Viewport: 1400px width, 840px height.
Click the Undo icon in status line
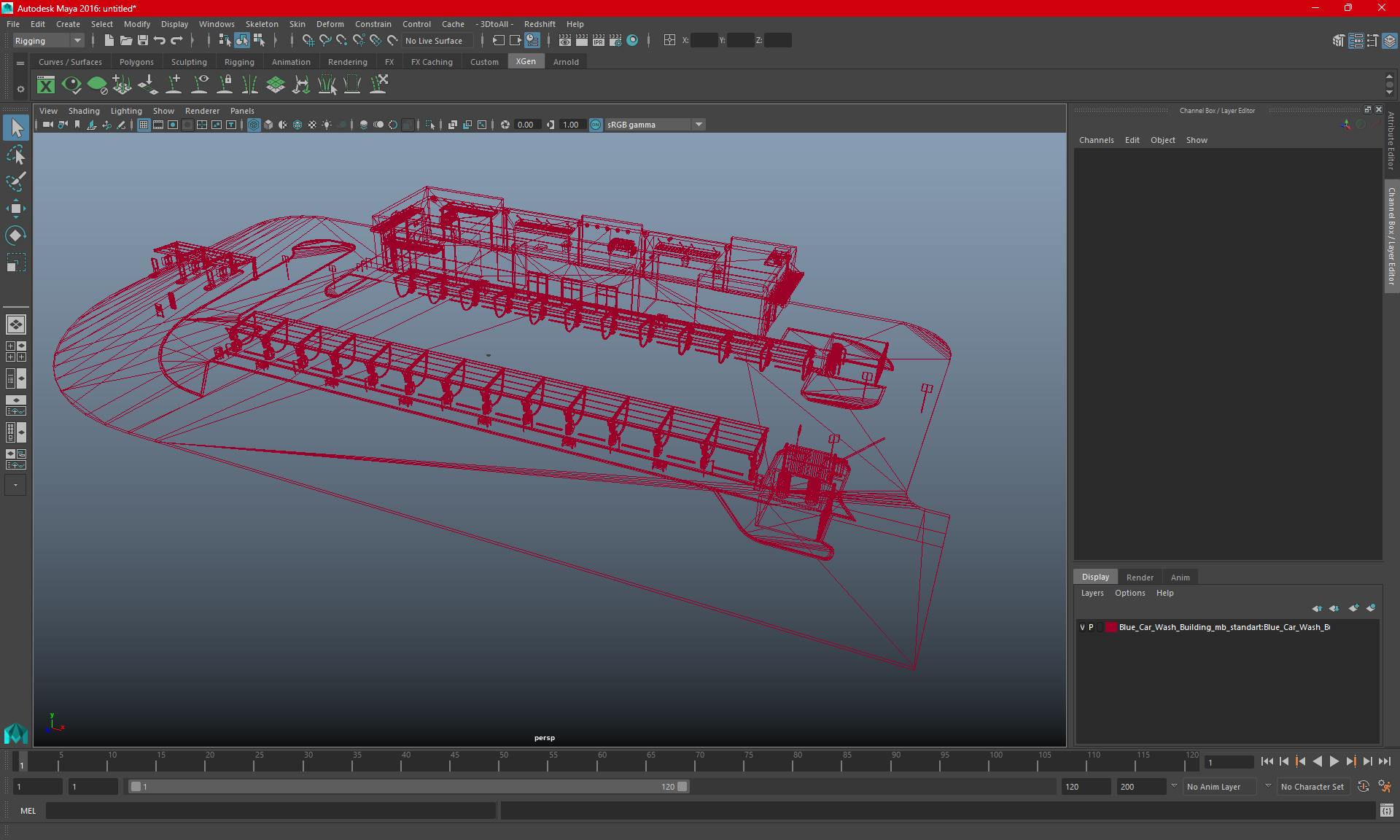[x=160, y=41]
